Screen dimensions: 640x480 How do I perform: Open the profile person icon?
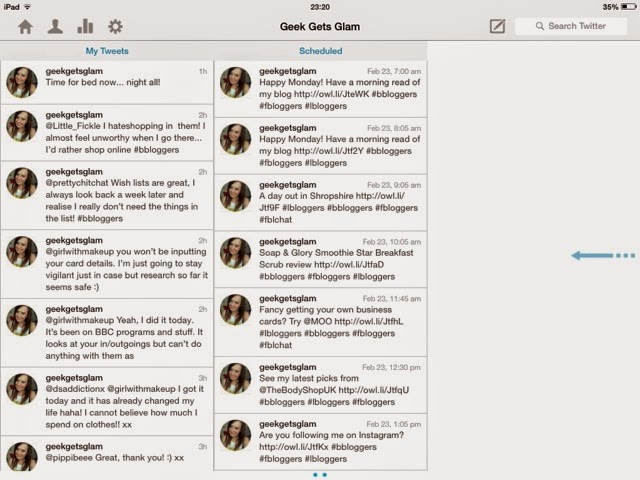55,27
